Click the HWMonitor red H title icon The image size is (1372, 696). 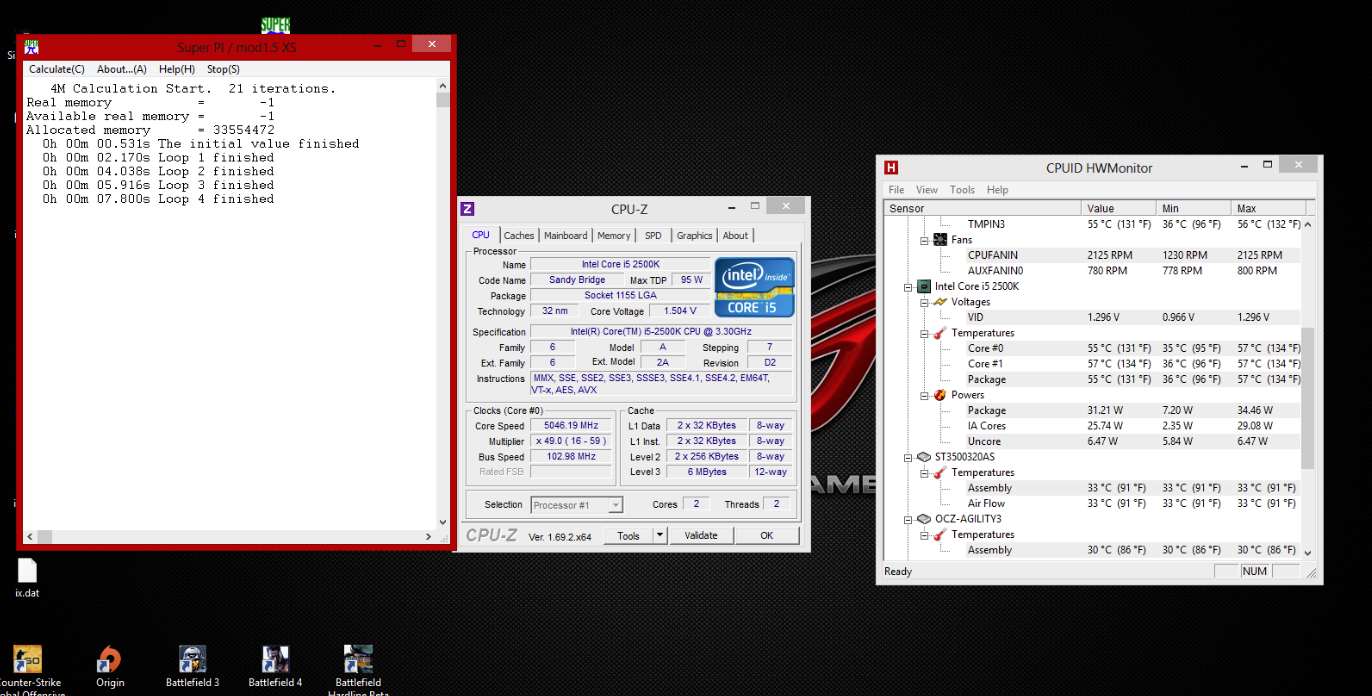891,168
